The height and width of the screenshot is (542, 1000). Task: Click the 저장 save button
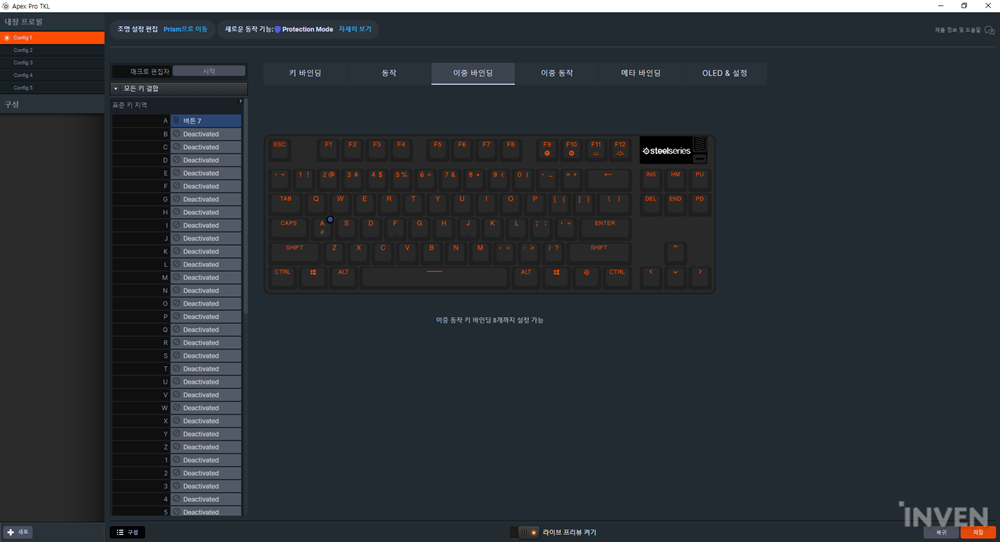tap(978, 532)
